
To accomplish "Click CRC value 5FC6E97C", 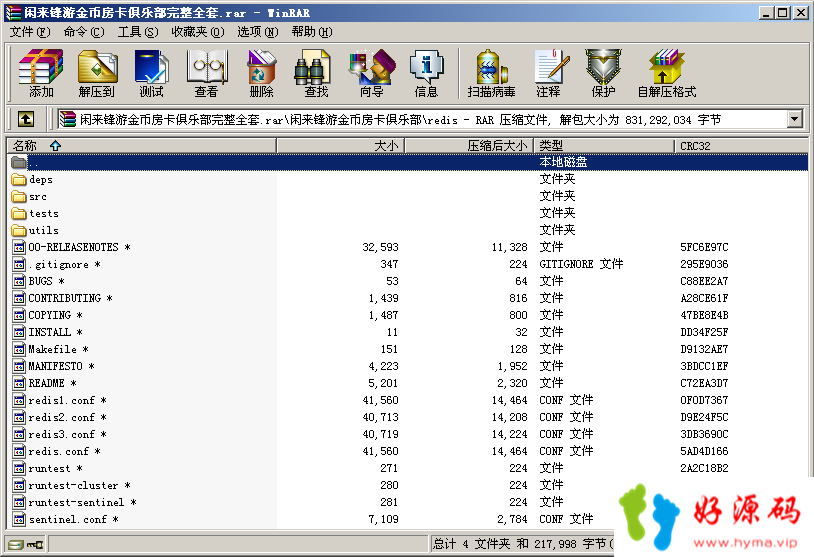I will coord(704,247).
